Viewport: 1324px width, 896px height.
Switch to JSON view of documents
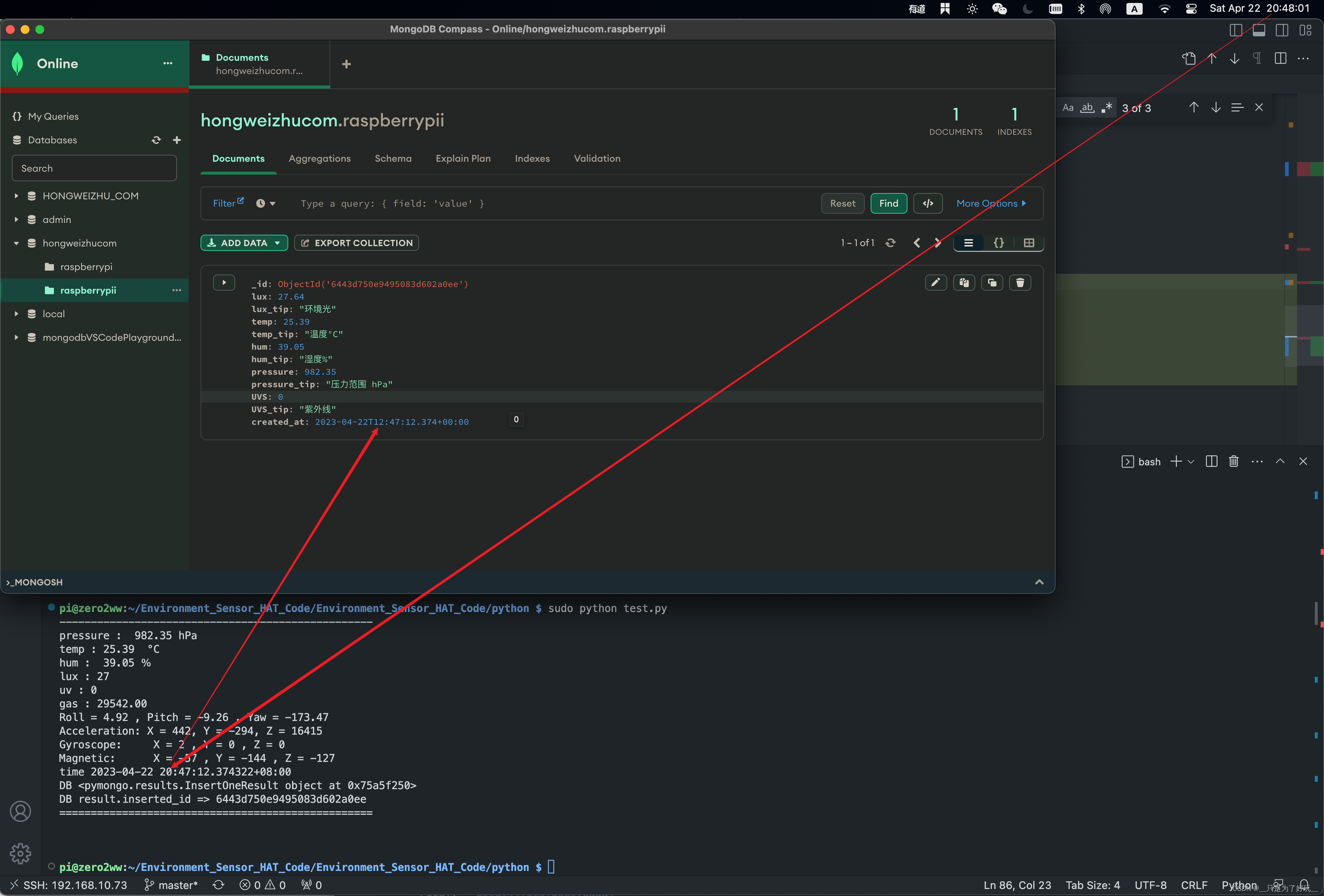(999, 243)
